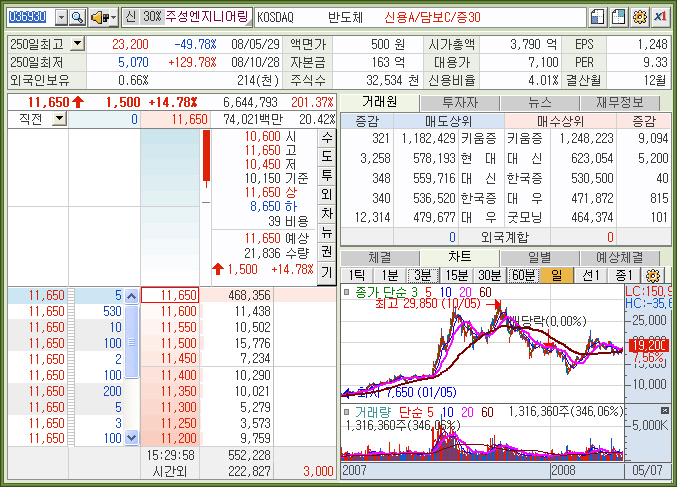Toggle the 60분 chart interval

(522, 275)
